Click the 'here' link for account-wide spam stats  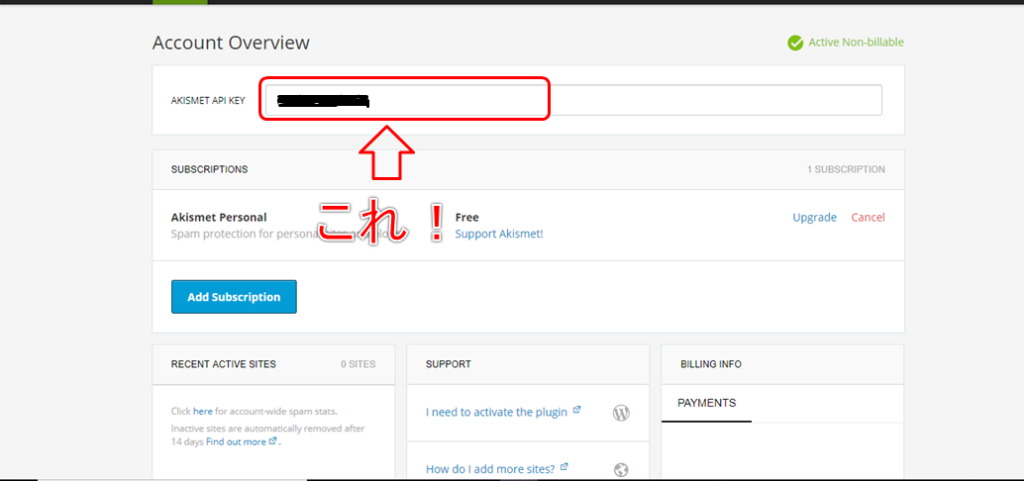click(x=202, y=411)
